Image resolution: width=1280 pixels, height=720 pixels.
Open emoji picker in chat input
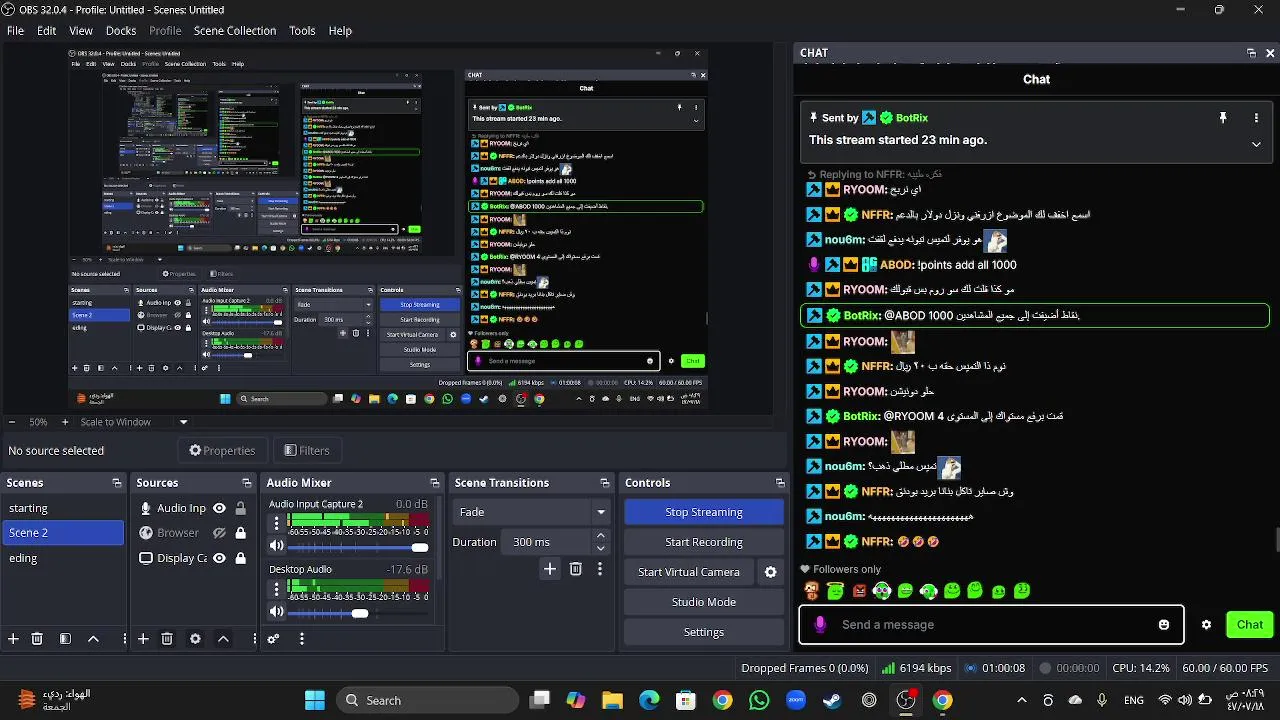pos(1164,625)
